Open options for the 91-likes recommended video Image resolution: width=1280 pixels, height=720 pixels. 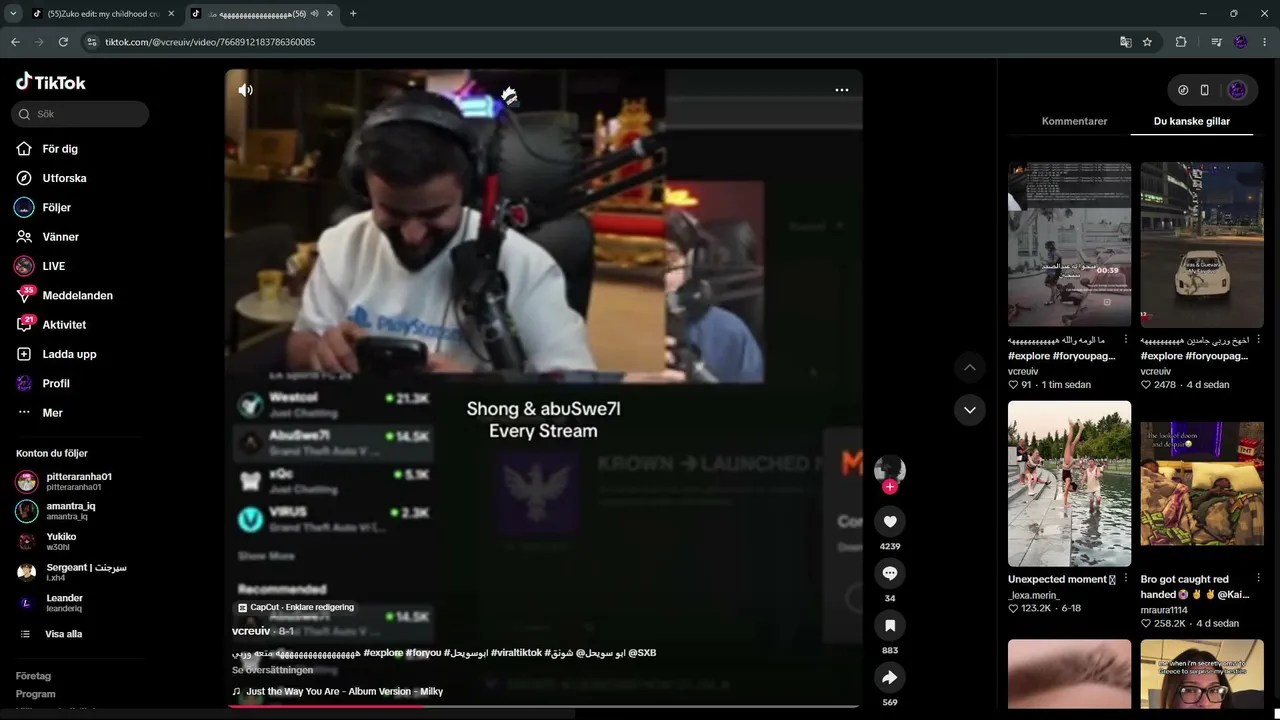(1126, 340)
